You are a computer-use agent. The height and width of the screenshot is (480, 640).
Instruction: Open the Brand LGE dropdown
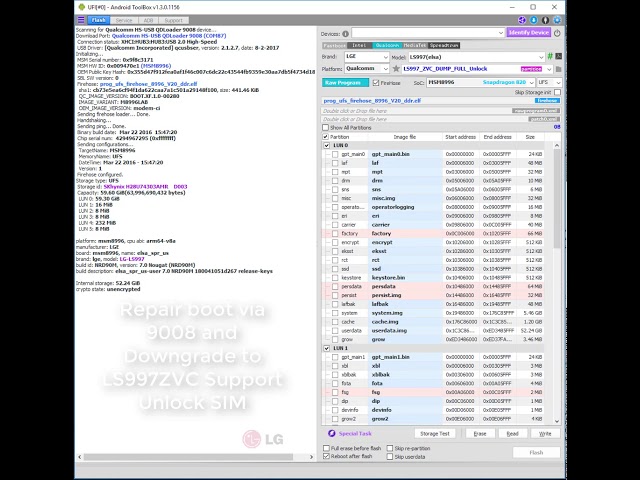[x=367, y=57]
